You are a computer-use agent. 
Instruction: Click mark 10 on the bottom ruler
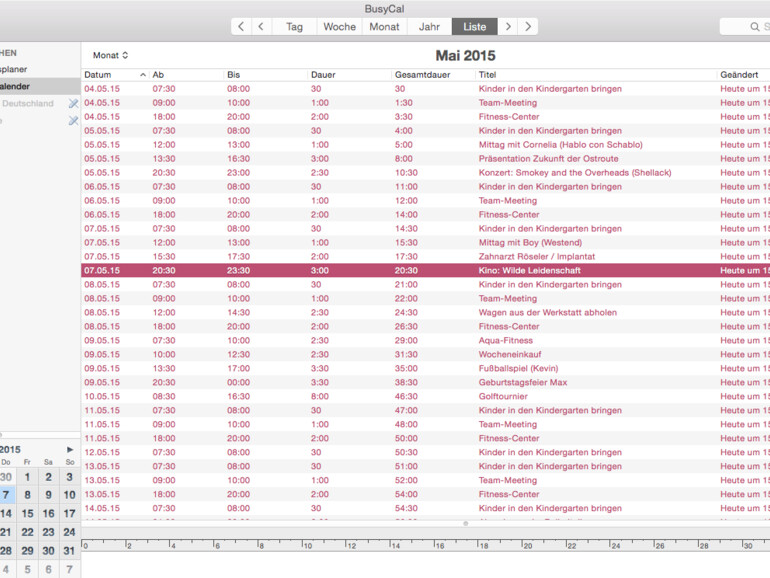point(307,545)
